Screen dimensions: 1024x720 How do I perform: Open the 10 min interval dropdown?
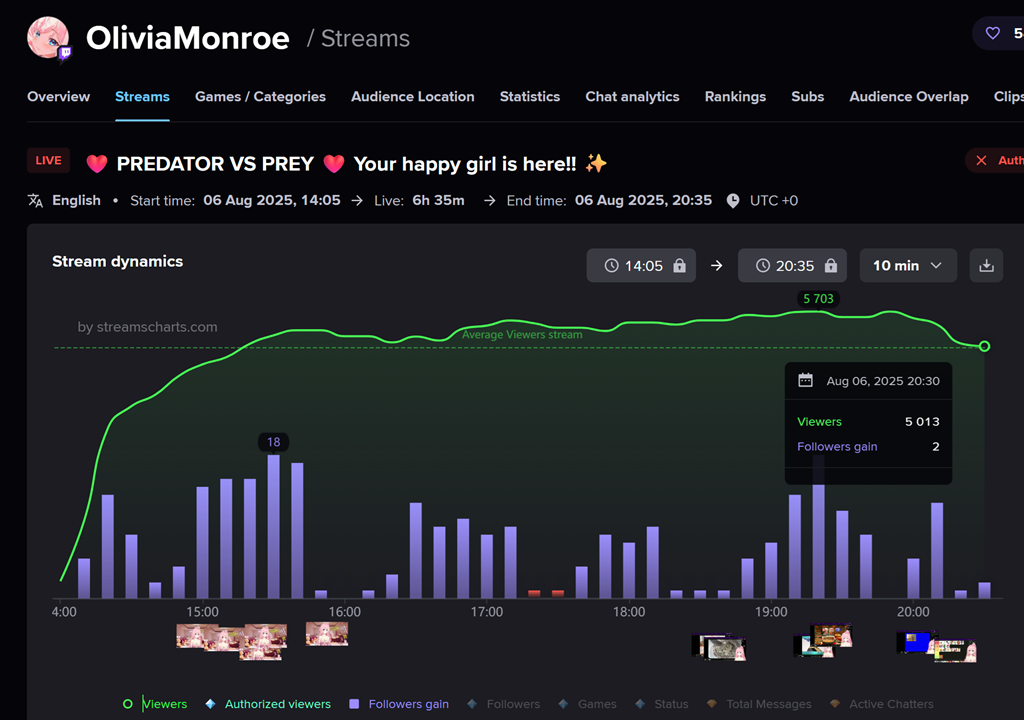(908, 265)
